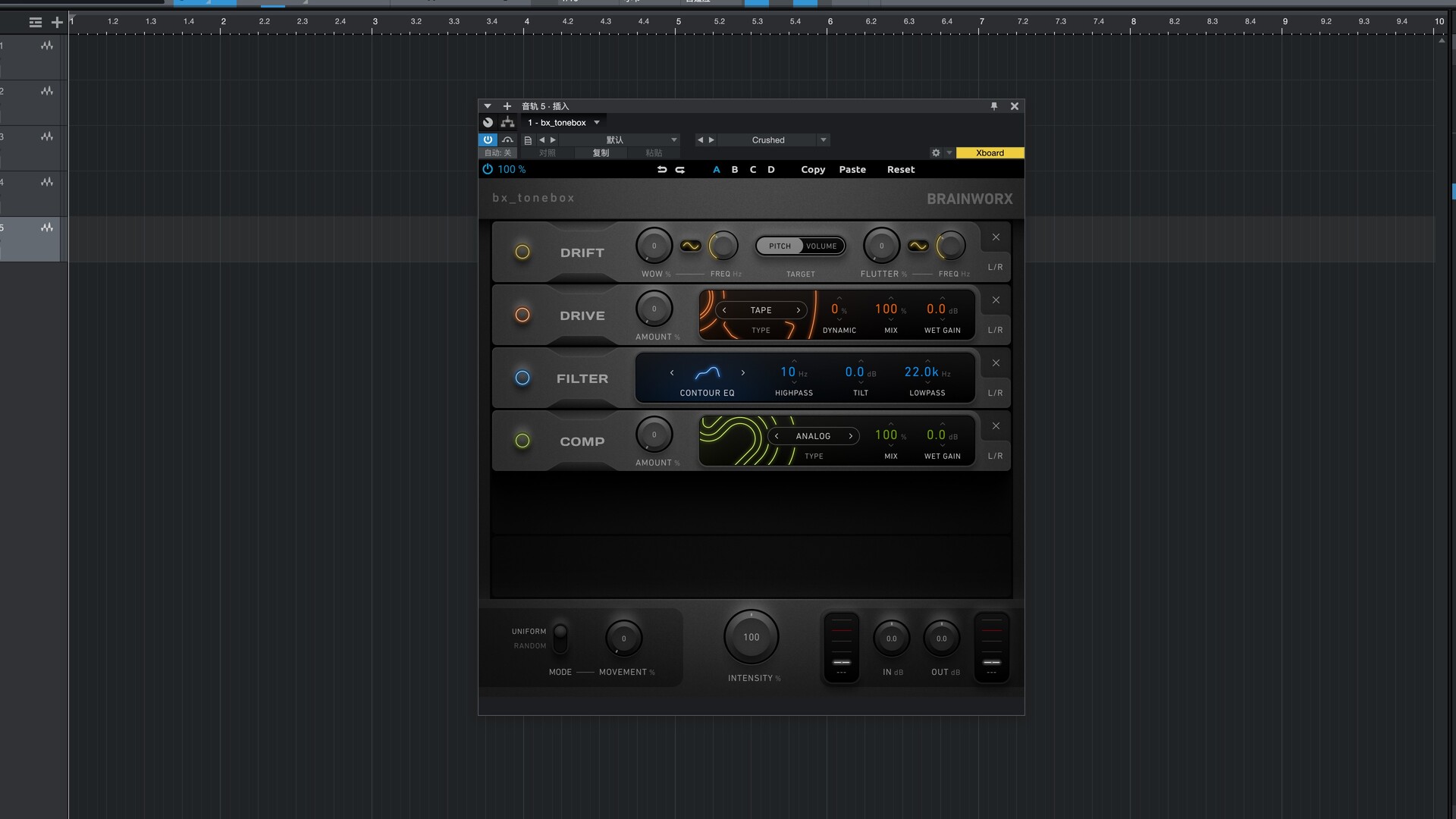Click the yellow Xboard button
This screenshot has height=819, width=1456.
990,152
